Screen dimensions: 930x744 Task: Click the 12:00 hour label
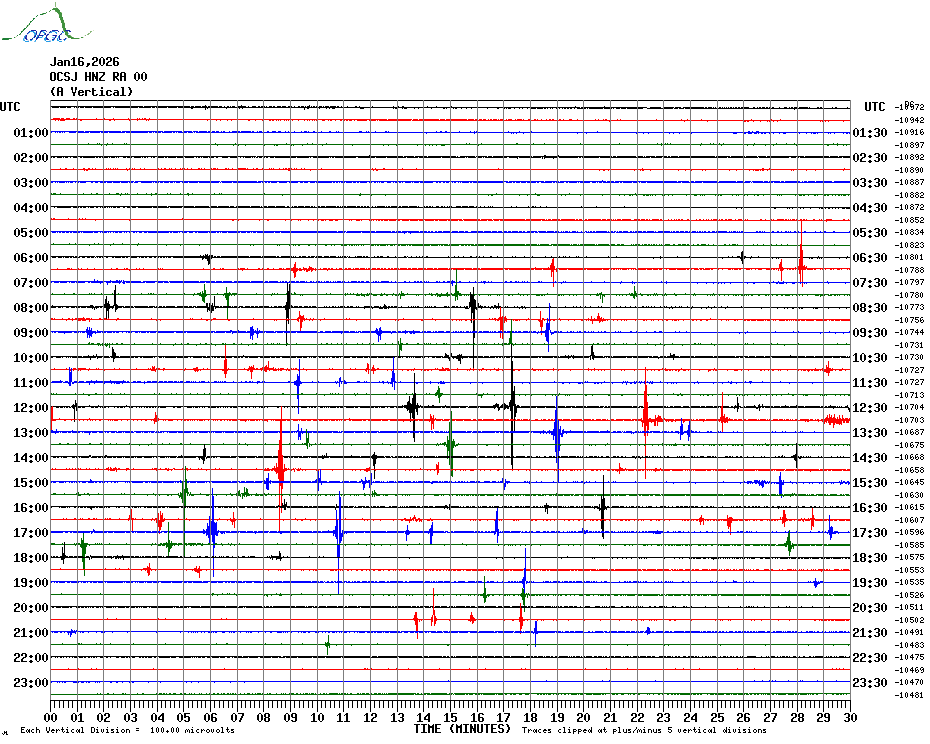pyautogui.click(x=31, y=408)
